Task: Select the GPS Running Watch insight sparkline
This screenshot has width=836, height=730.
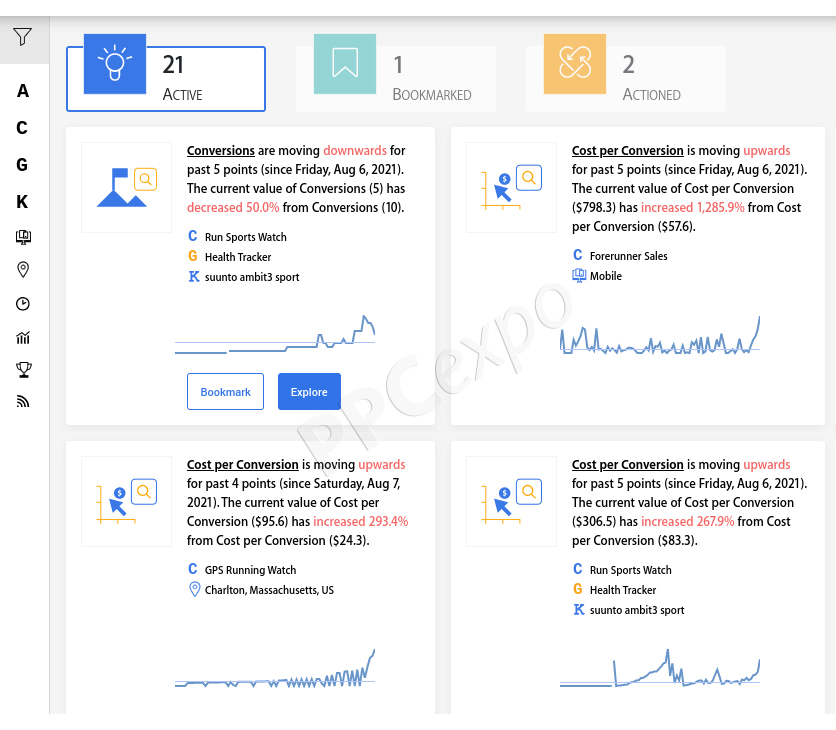Action: [x=275, y=669]
